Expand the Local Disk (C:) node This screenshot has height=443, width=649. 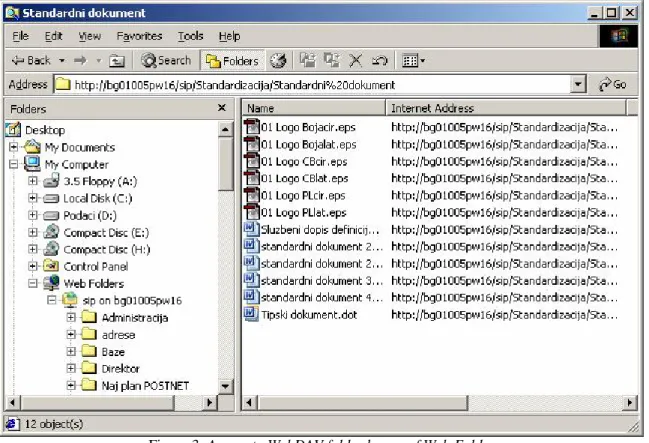tap(33, 198)
